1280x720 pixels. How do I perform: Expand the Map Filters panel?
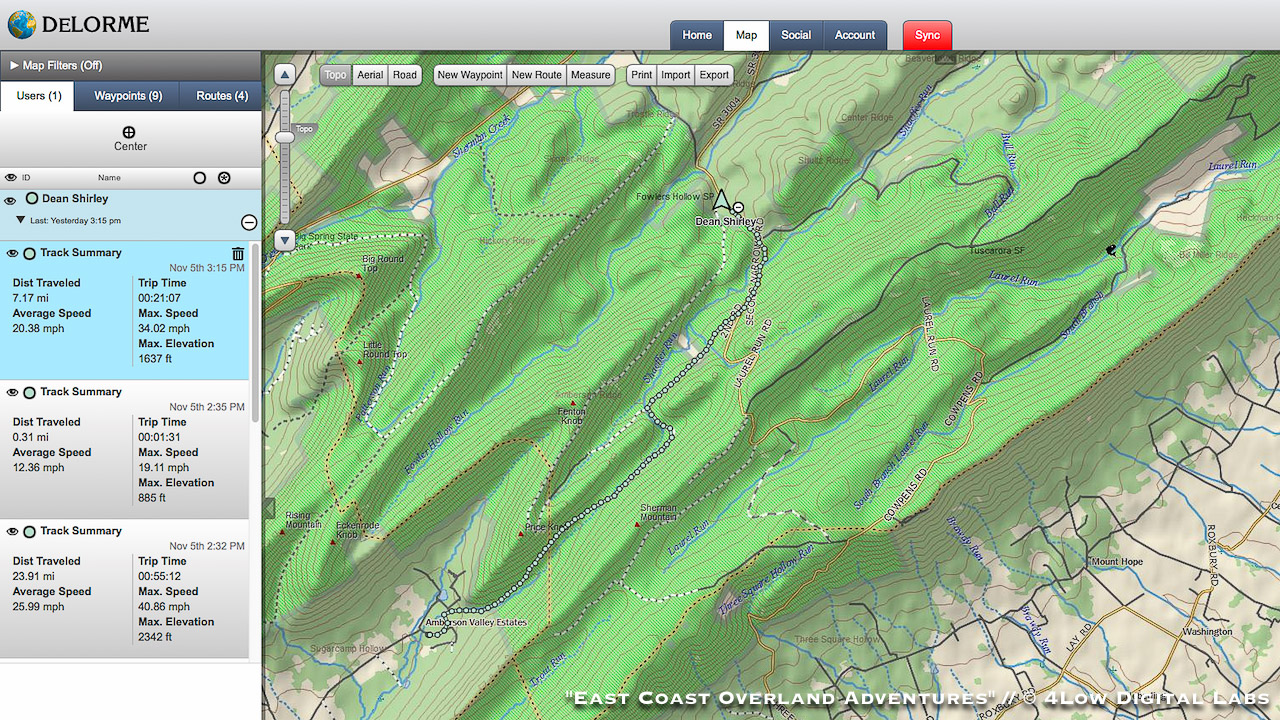(x=12, y=67)
